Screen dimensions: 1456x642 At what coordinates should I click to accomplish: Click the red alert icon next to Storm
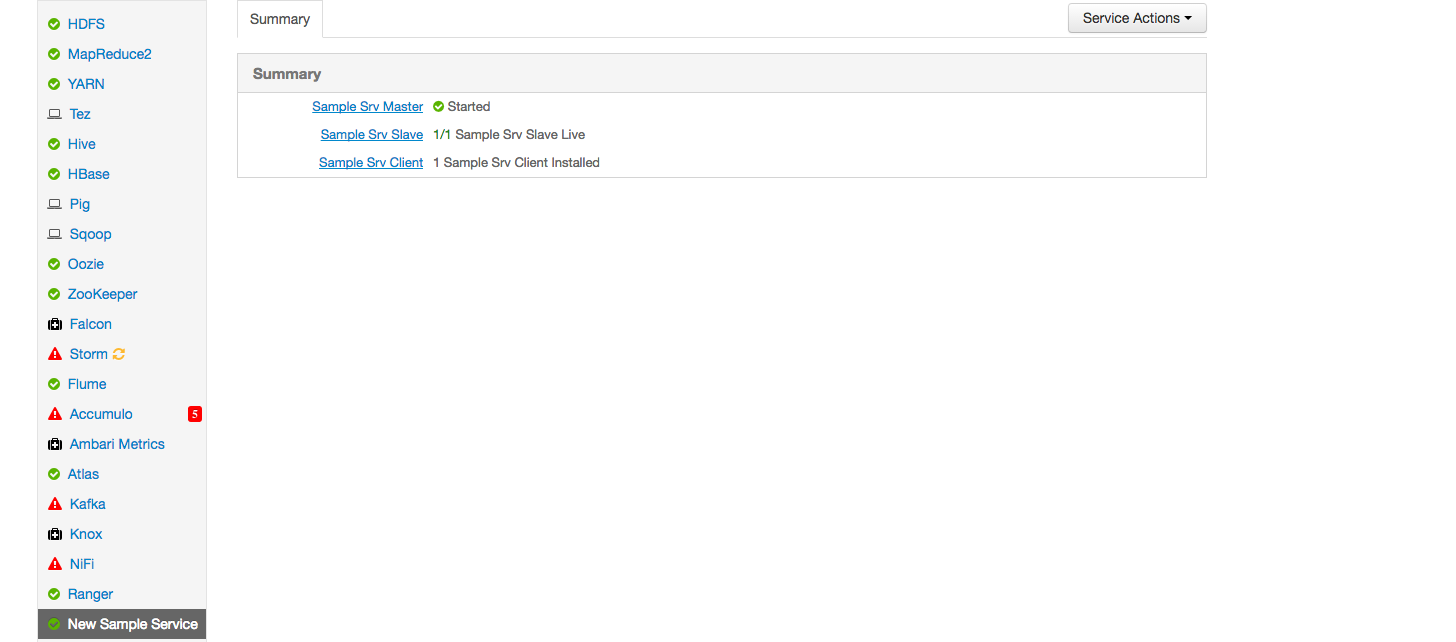(x=54, y=354)
